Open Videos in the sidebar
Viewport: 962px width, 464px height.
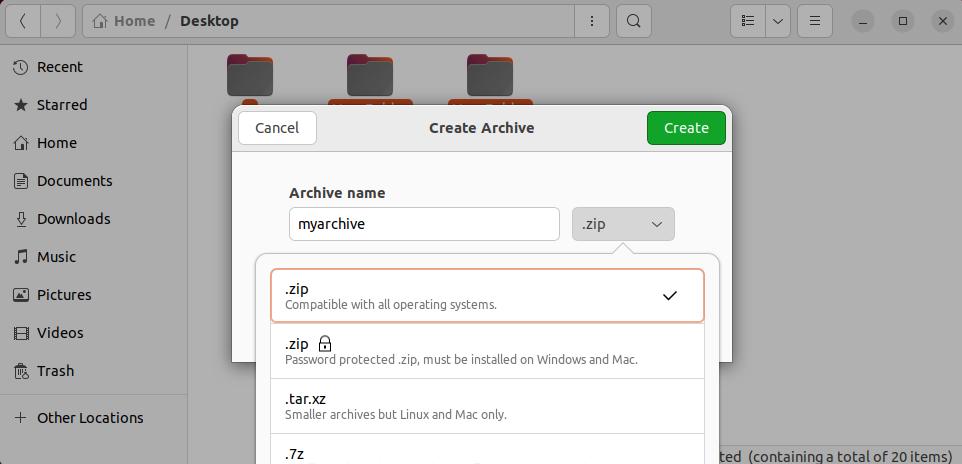[93, 333]
